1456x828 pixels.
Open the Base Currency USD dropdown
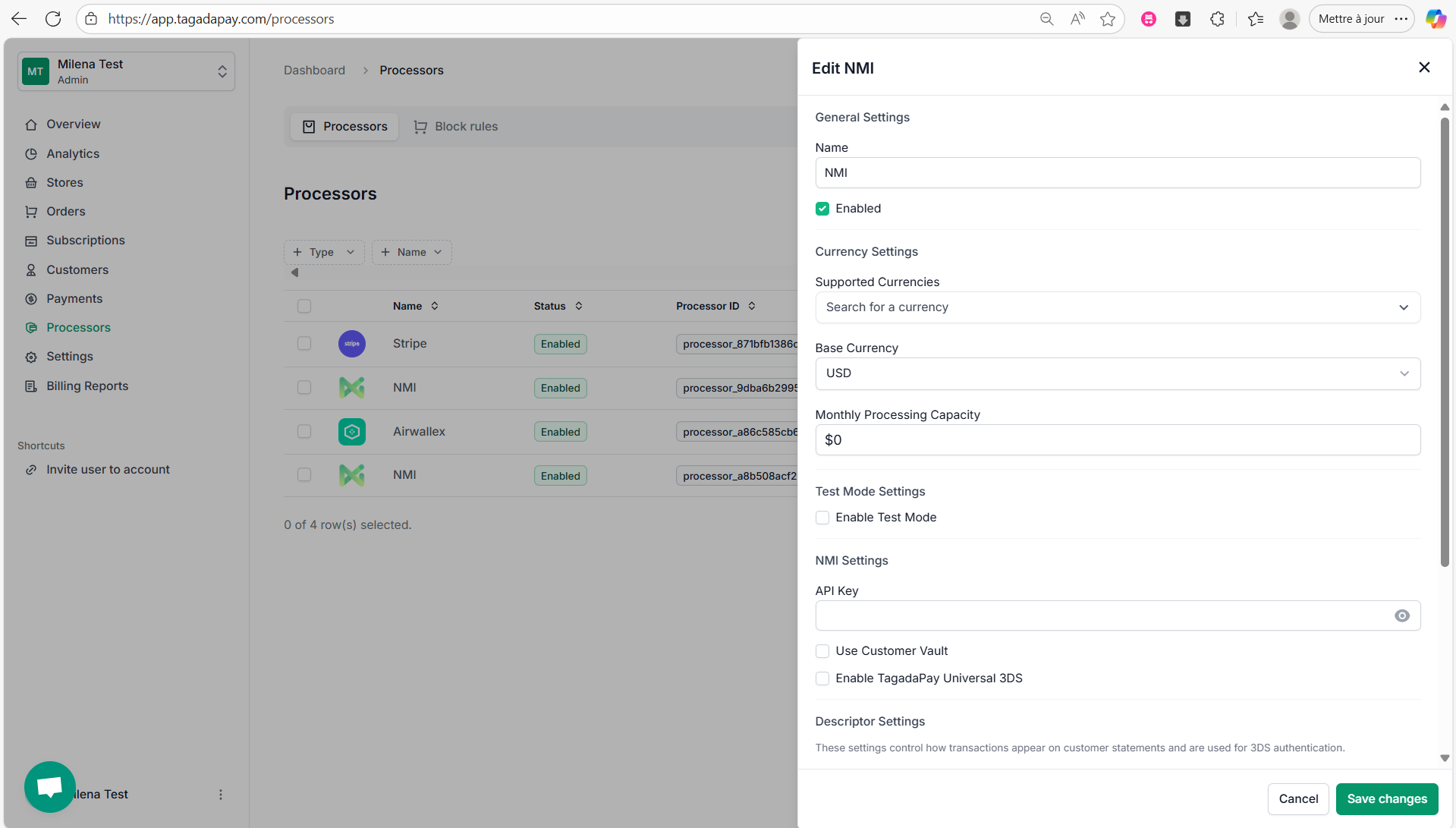click(1118, 373)
